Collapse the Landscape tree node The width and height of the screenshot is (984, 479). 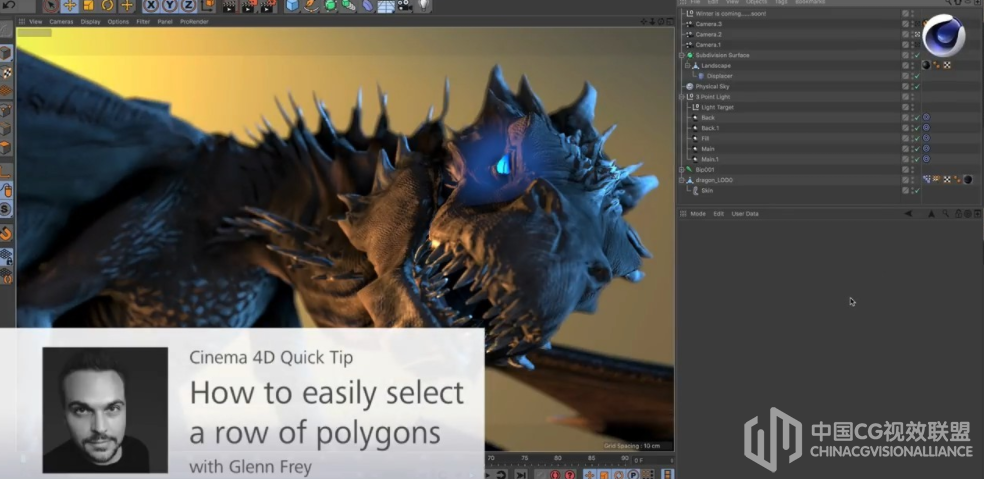point(688,65)
